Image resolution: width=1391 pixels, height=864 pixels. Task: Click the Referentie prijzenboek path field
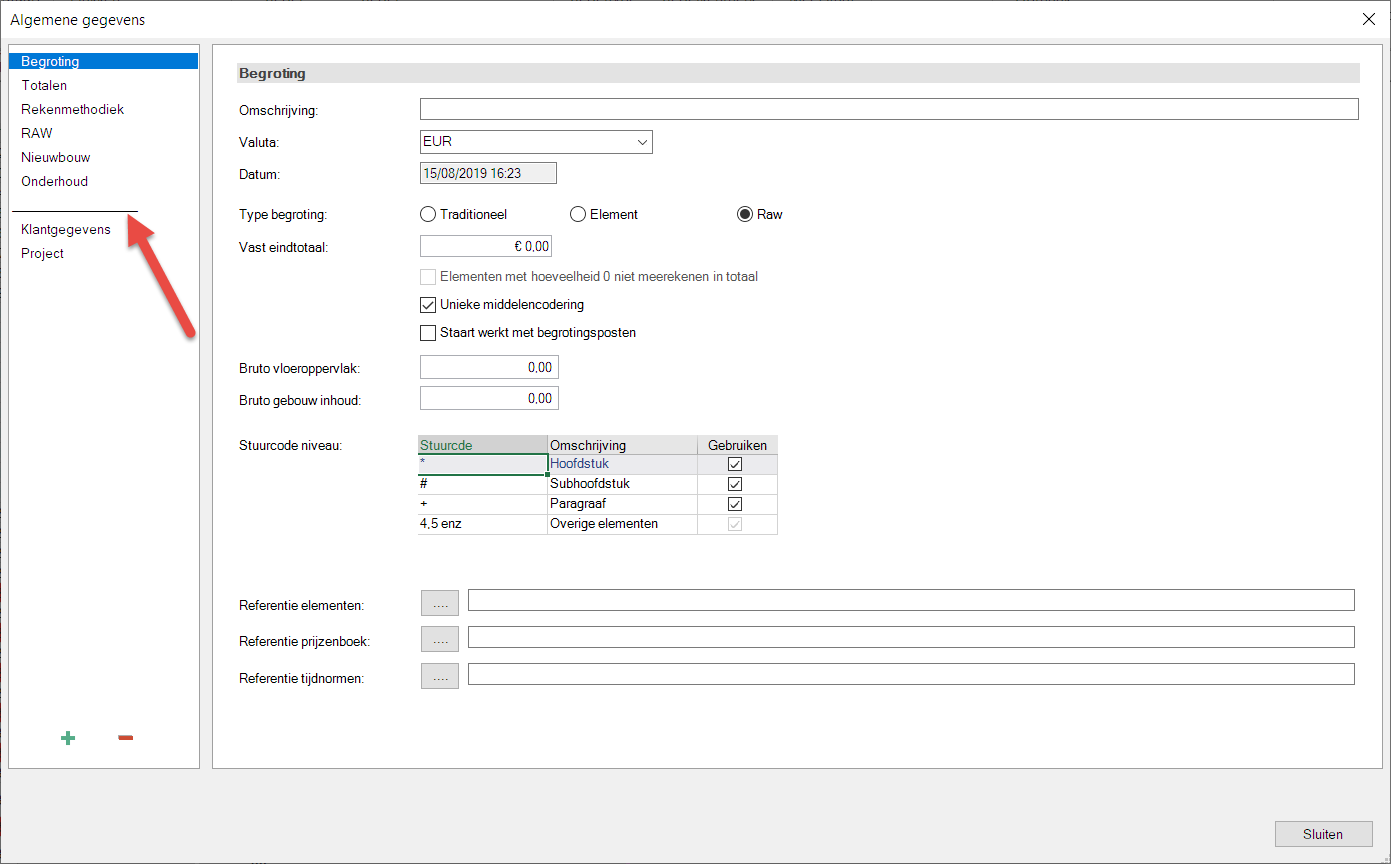[x=911, y=637]
